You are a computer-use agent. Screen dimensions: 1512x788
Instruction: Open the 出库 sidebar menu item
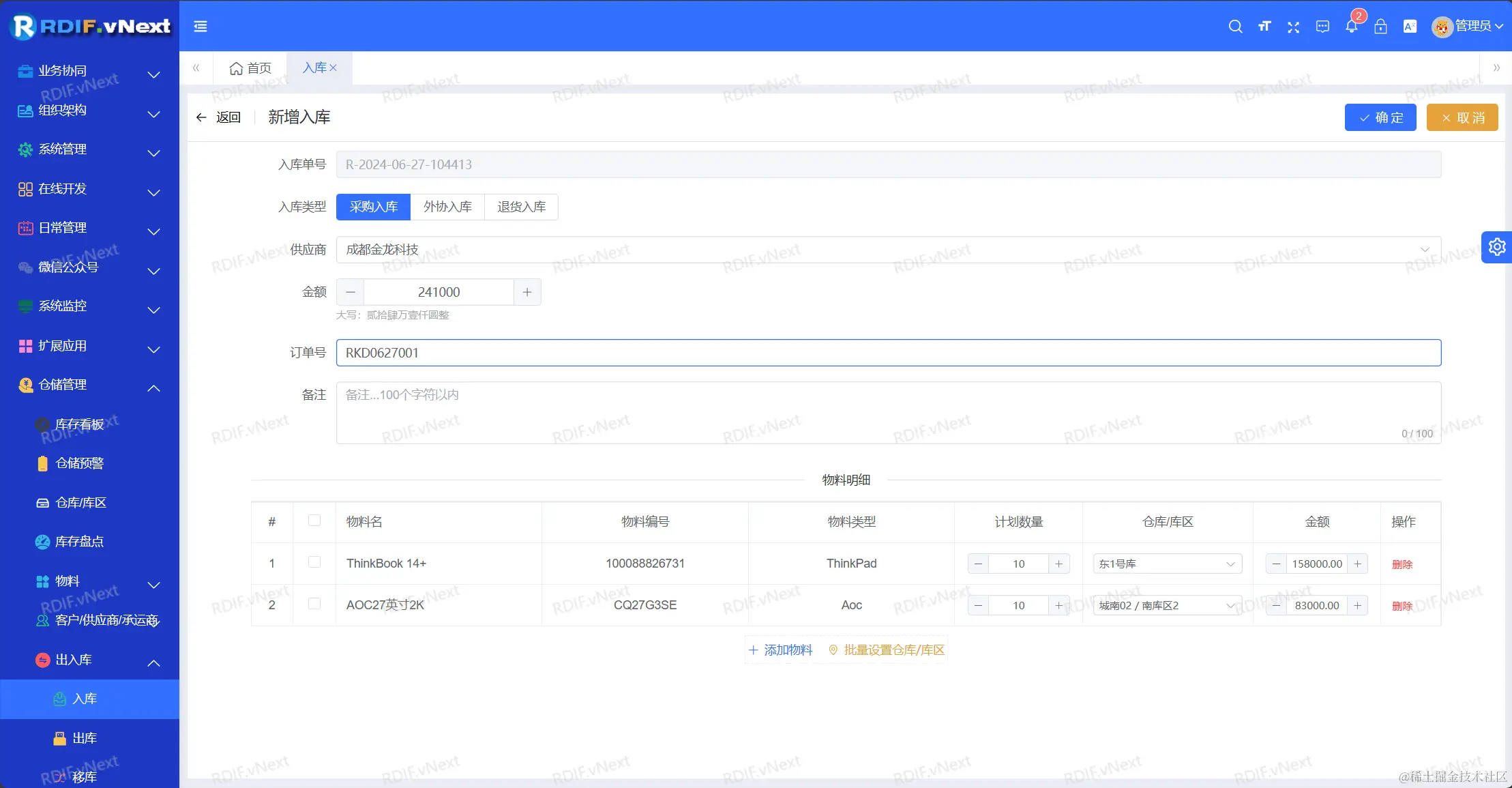[x=85, y=738]
